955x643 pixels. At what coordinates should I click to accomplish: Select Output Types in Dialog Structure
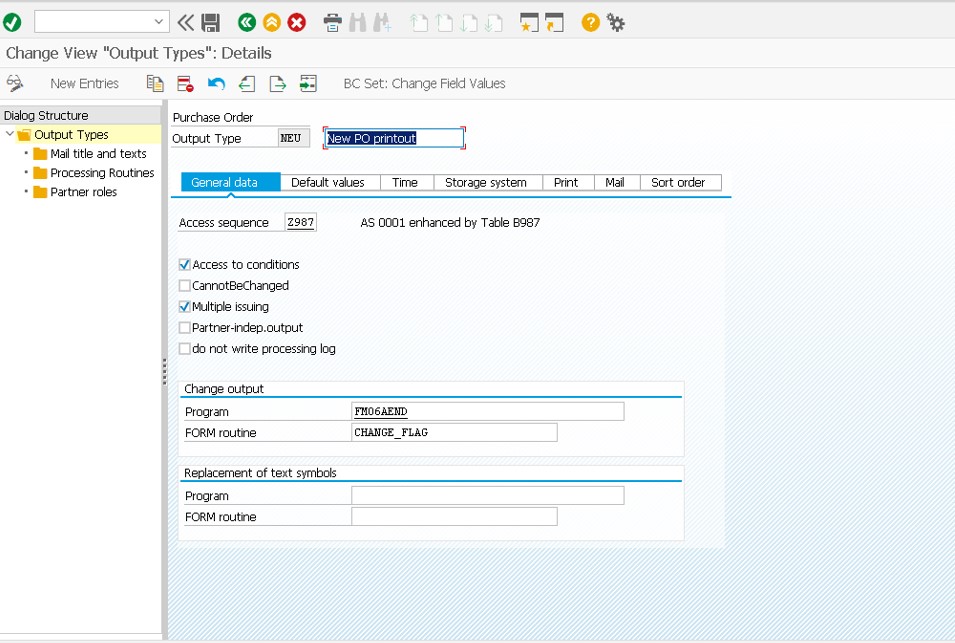tap(71, 135)
